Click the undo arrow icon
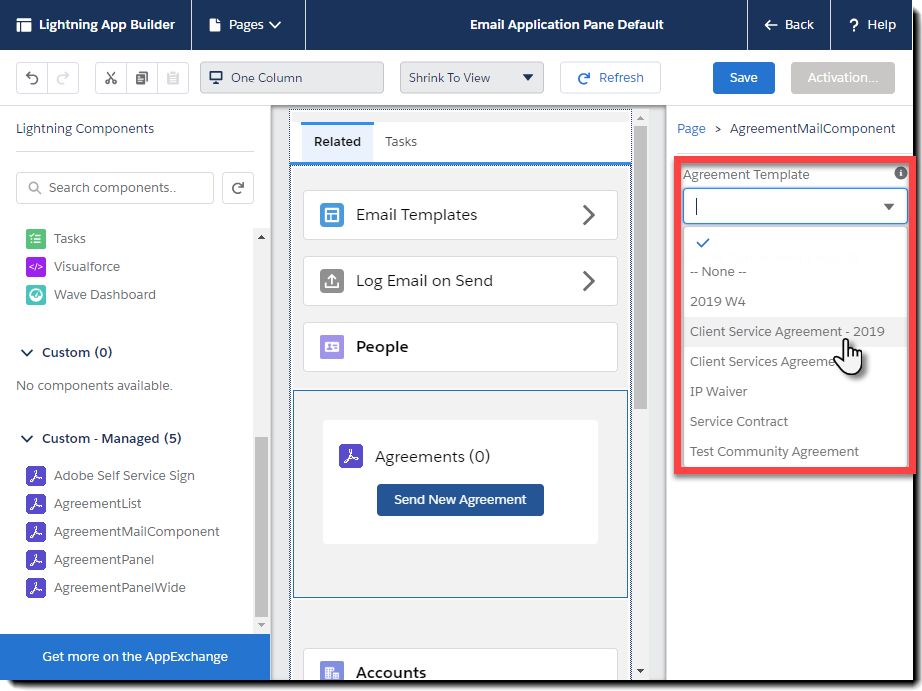The image size is (922, 691). [x=32, y=78]
